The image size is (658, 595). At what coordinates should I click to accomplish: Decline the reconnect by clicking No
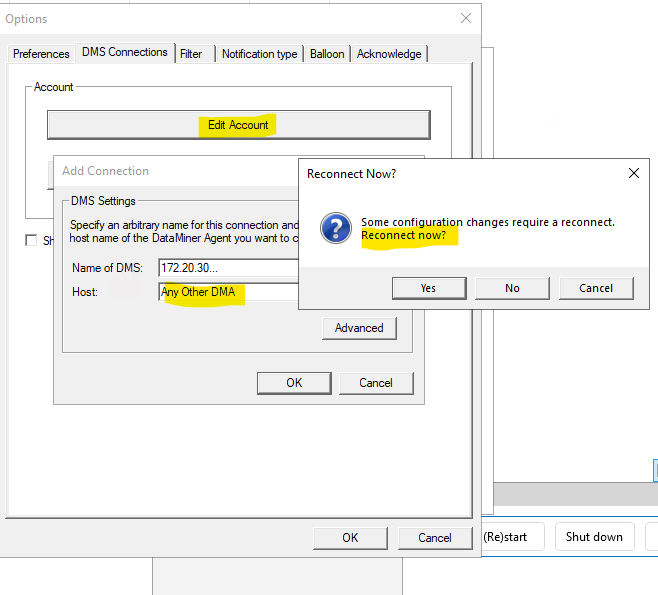pos(512,288)
